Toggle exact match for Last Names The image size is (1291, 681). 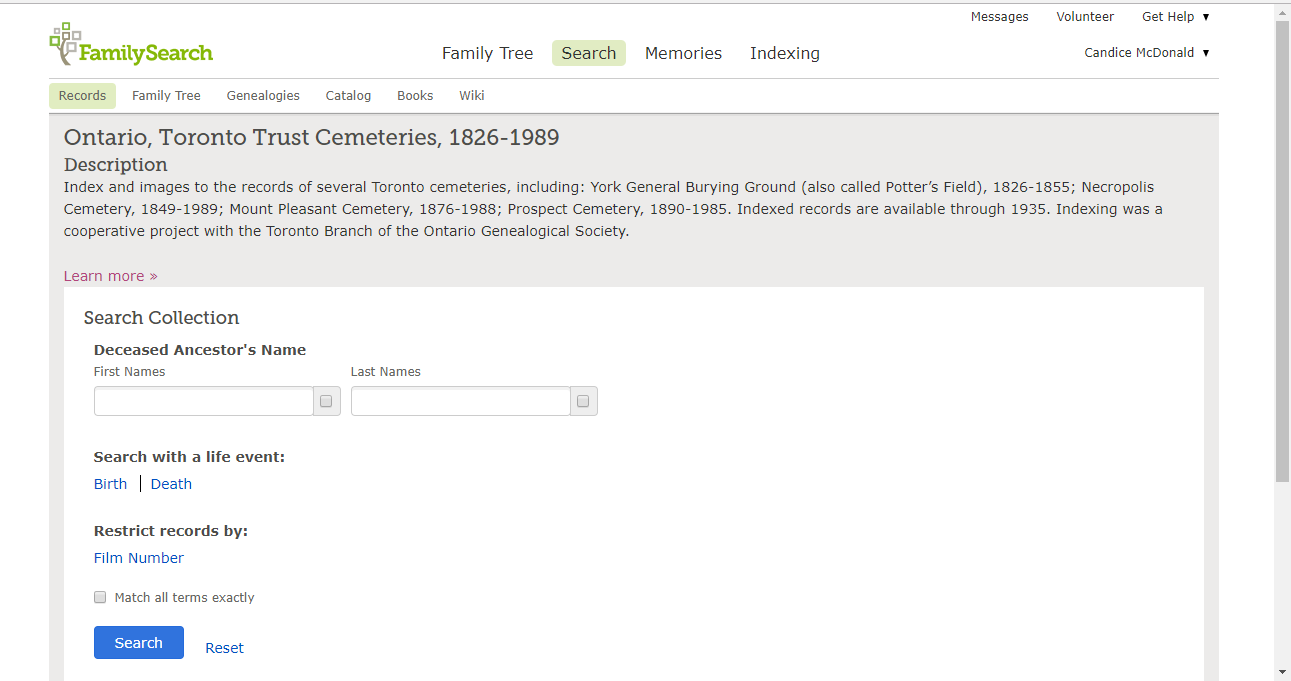click(583, 401)
